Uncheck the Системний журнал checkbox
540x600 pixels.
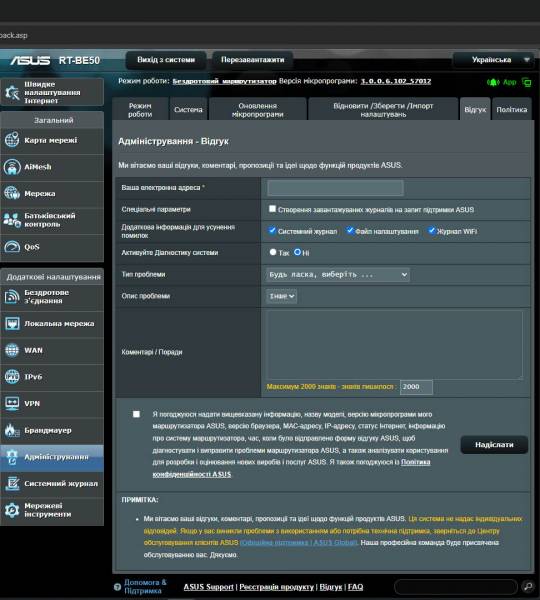click(272, 230)
